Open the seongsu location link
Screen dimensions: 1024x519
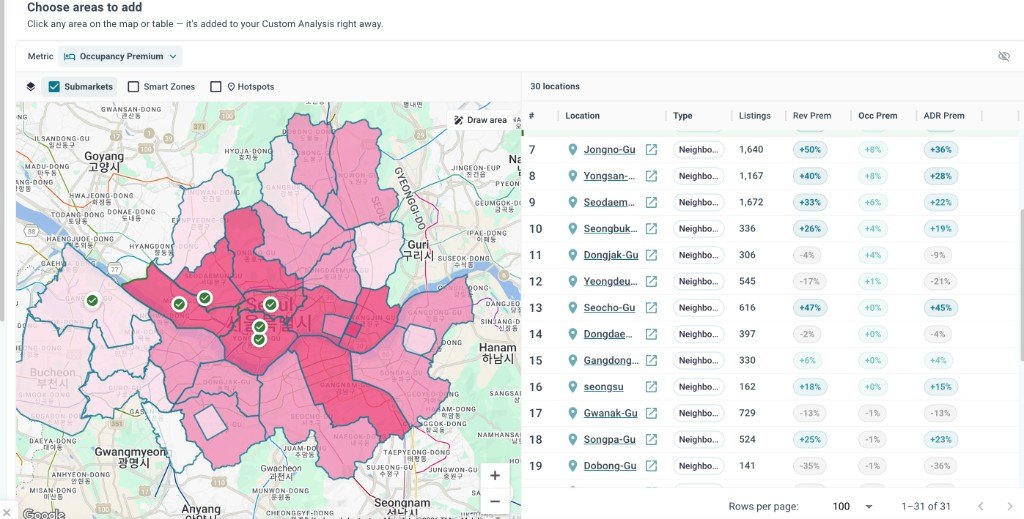click(x=603, y=386)
